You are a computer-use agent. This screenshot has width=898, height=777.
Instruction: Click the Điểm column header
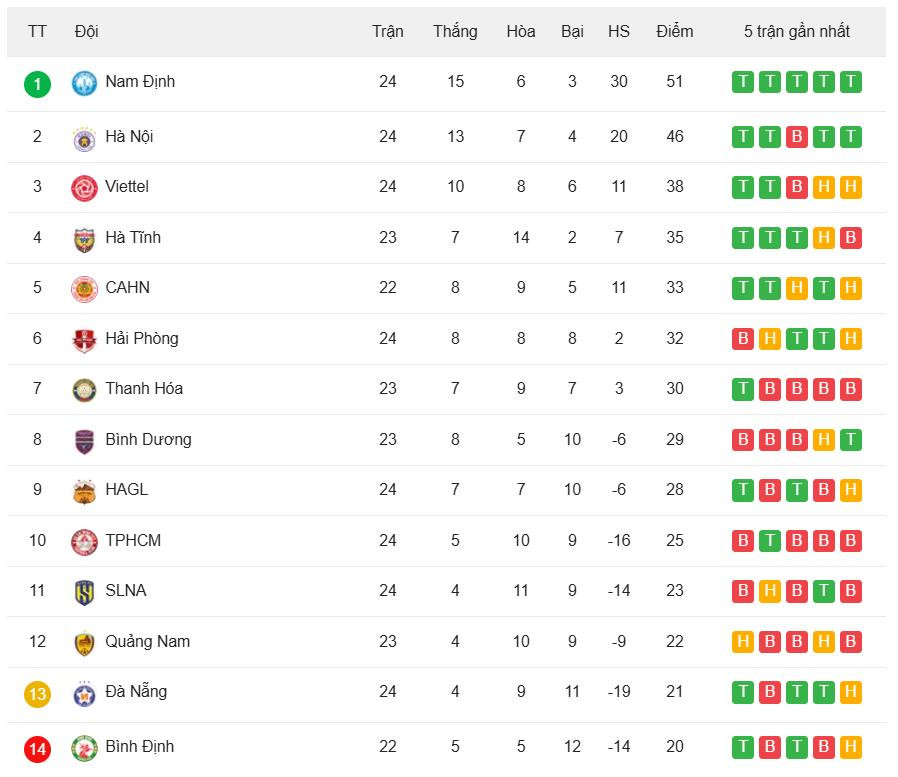[675, 31]
